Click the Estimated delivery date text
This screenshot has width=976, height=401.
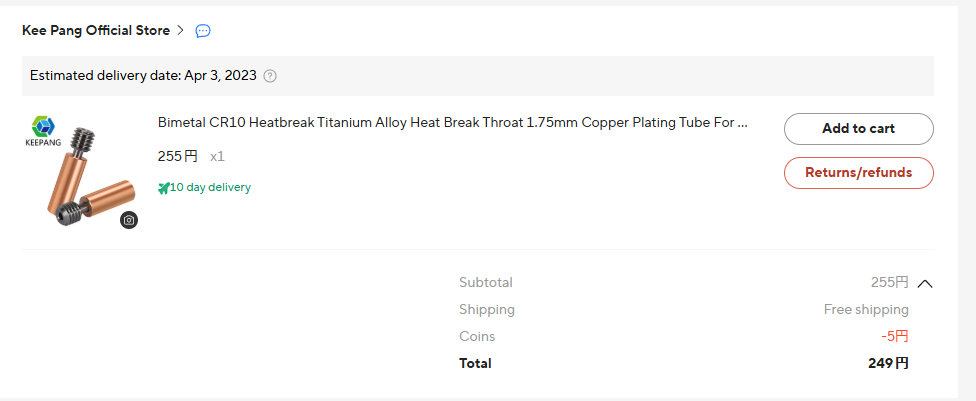pyautogui.click(x=143, y=76)
